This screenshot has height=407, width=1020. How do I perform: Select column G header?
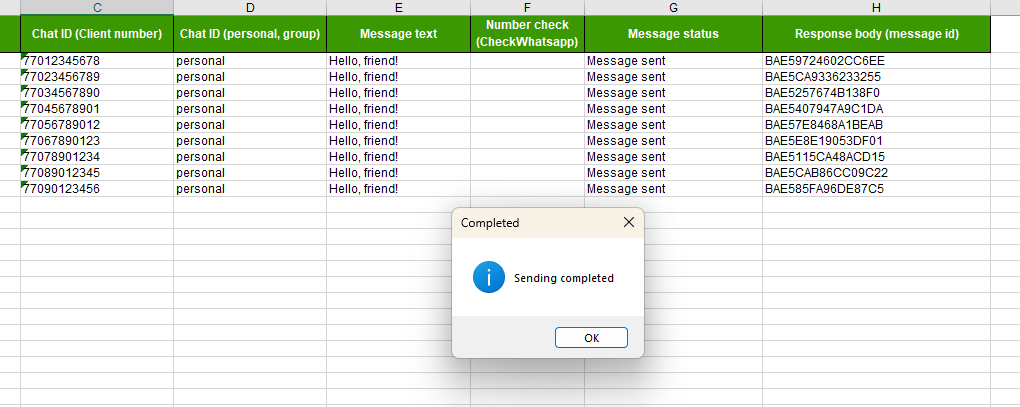(673, 8)
